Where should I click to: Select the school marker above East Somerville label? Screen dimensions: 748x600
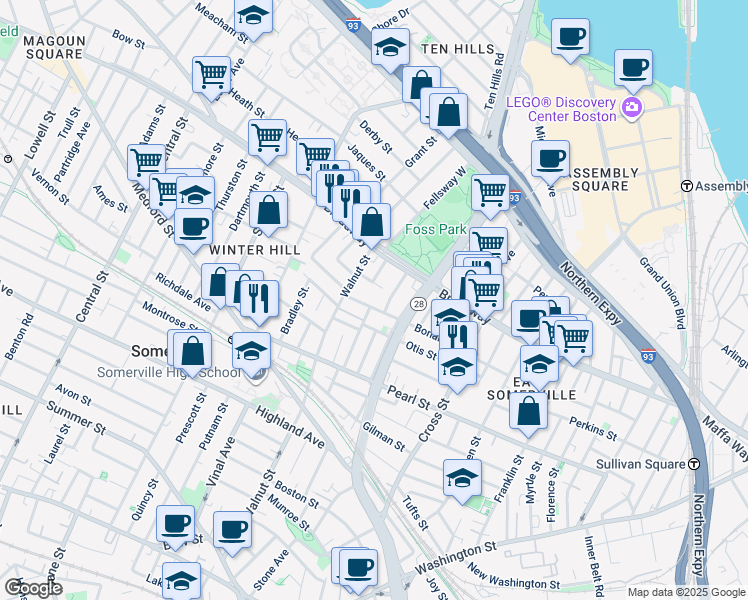pos(539,365)
